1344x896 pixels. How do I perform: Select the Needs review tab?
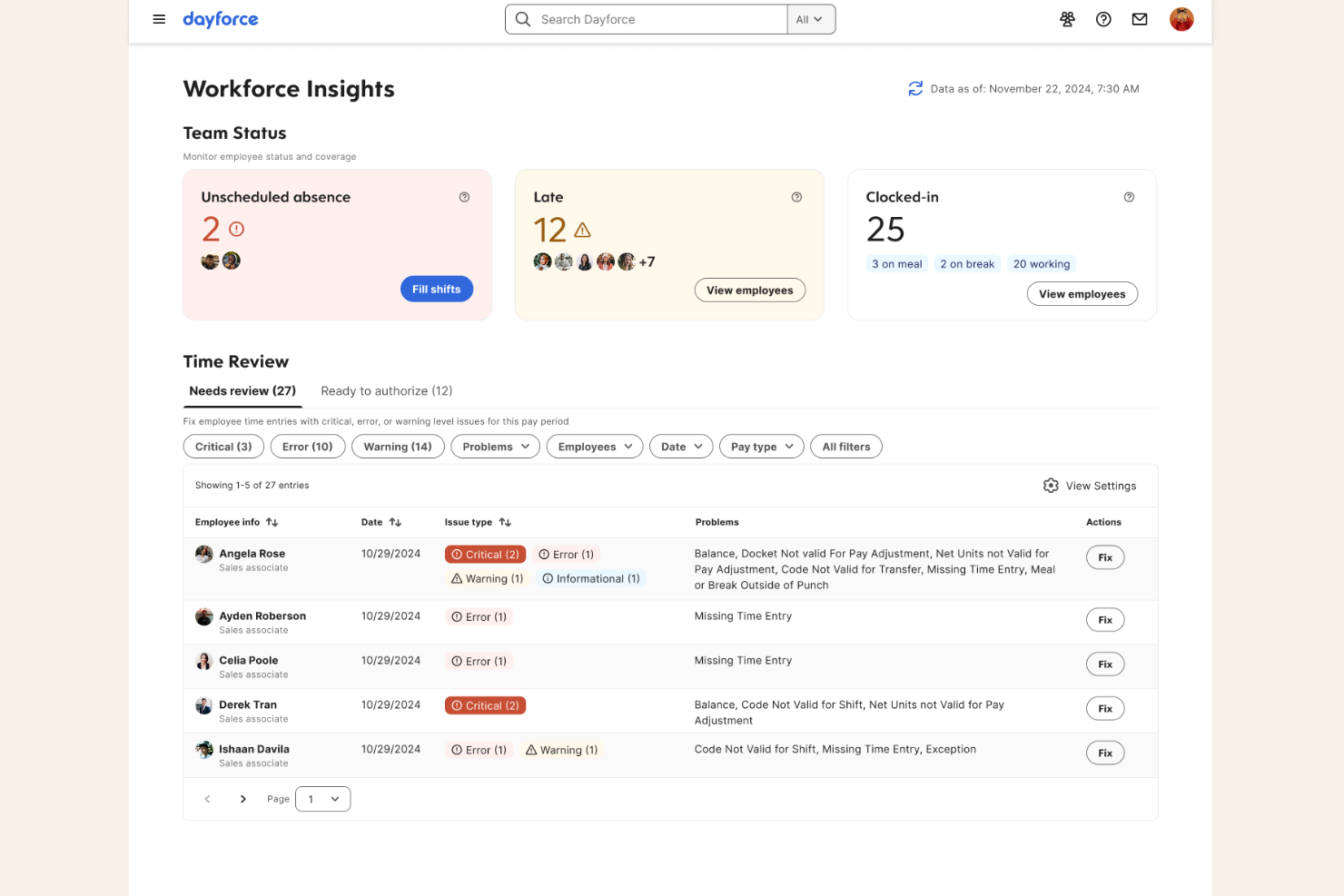click(242, 390)
